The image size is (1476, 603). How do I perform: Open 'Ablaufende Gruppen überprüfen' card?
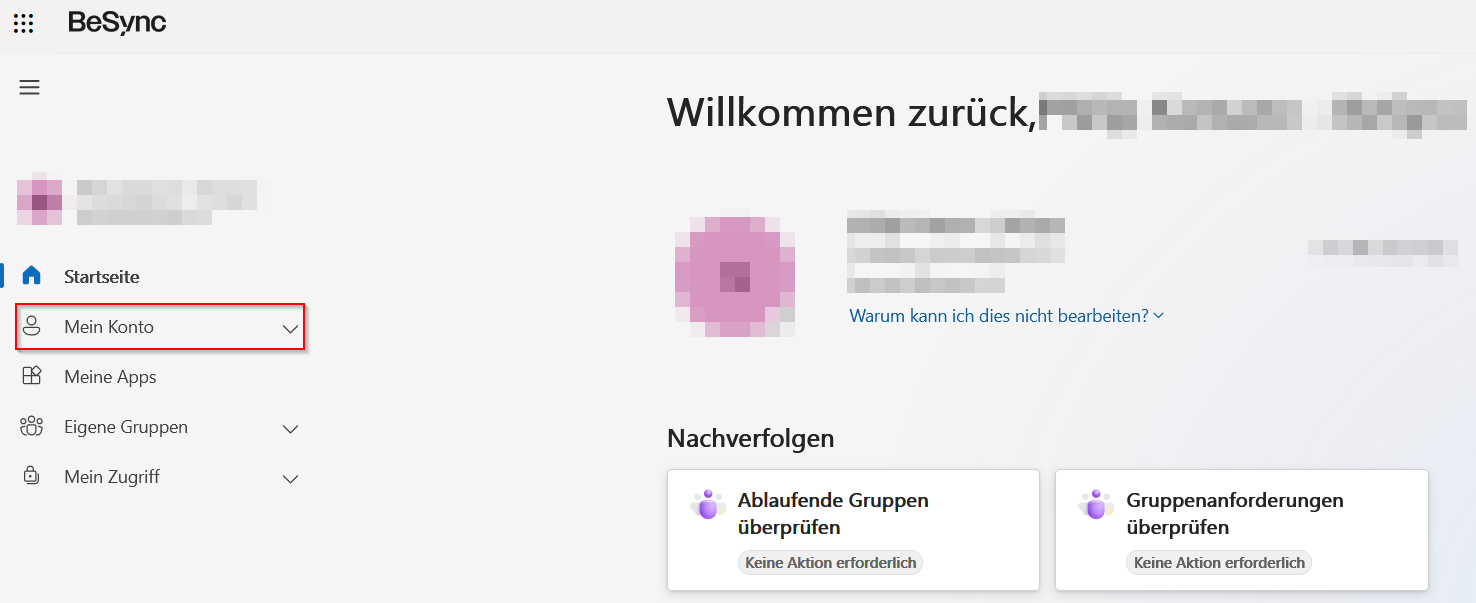853,530
